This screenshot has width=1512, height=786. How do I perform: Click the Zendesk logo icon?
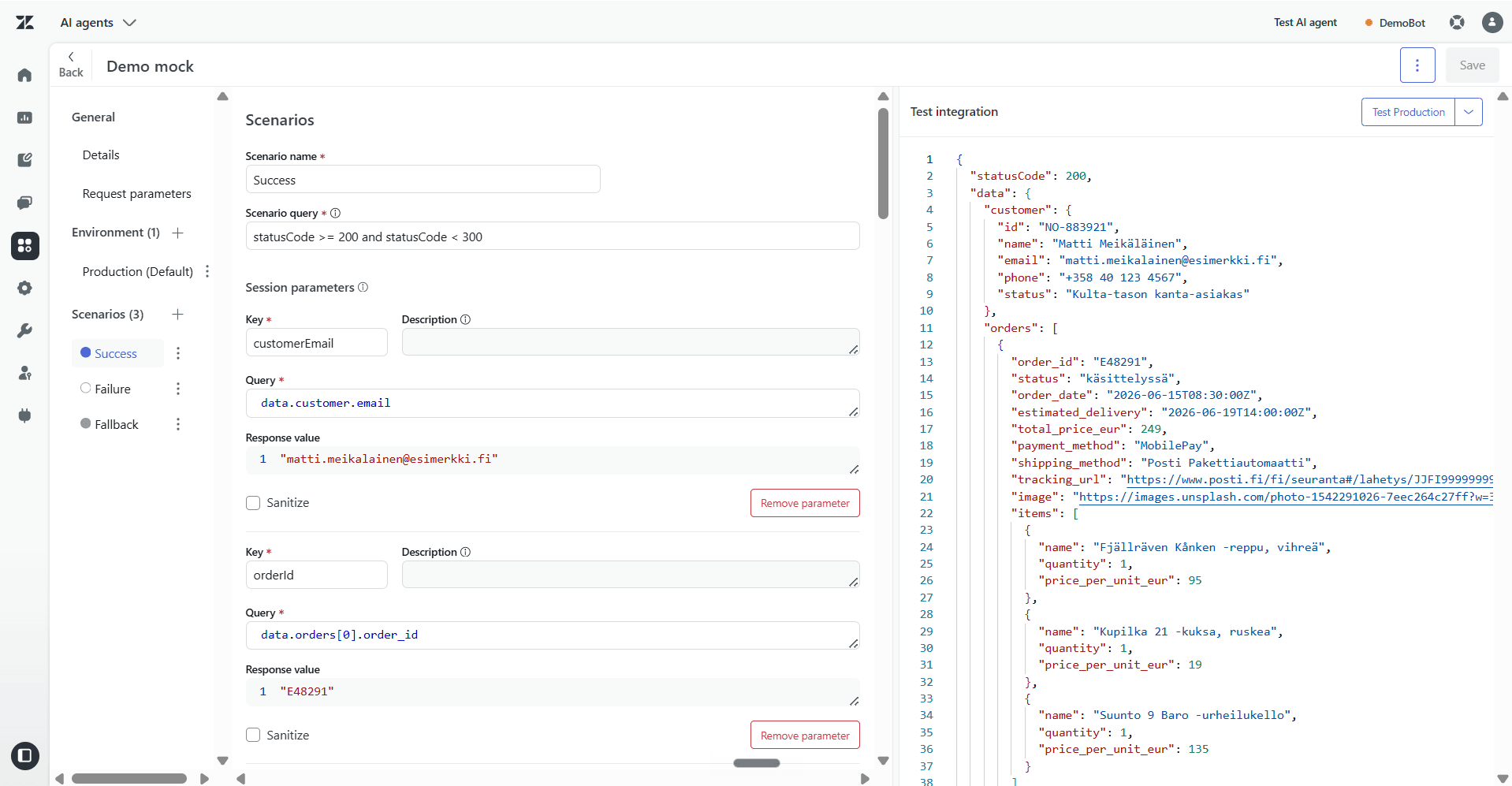pos(25,23)
